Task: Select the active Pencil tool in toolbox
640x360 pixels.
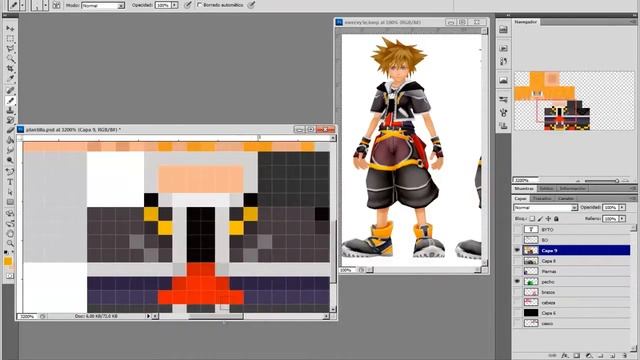Action: tap(10, 100)
